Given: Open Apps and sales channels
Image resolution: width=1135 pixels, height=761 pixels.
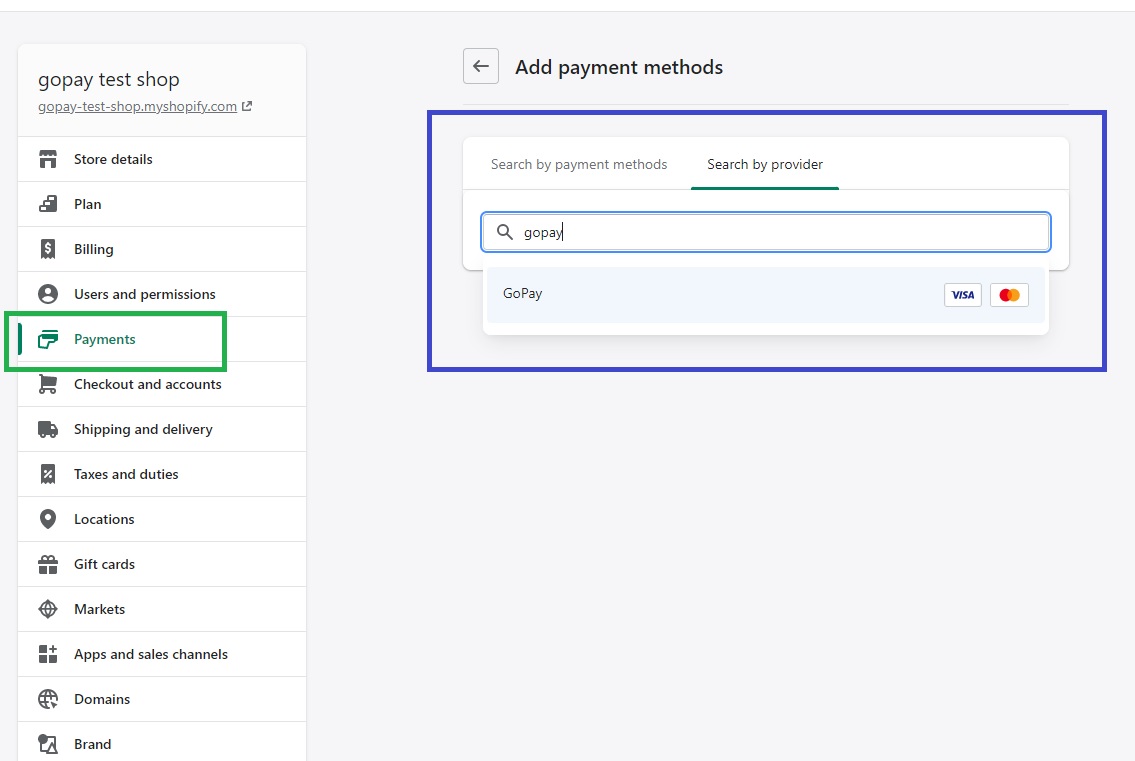Looking at the screenshot, I should click(x=162, y=654).
